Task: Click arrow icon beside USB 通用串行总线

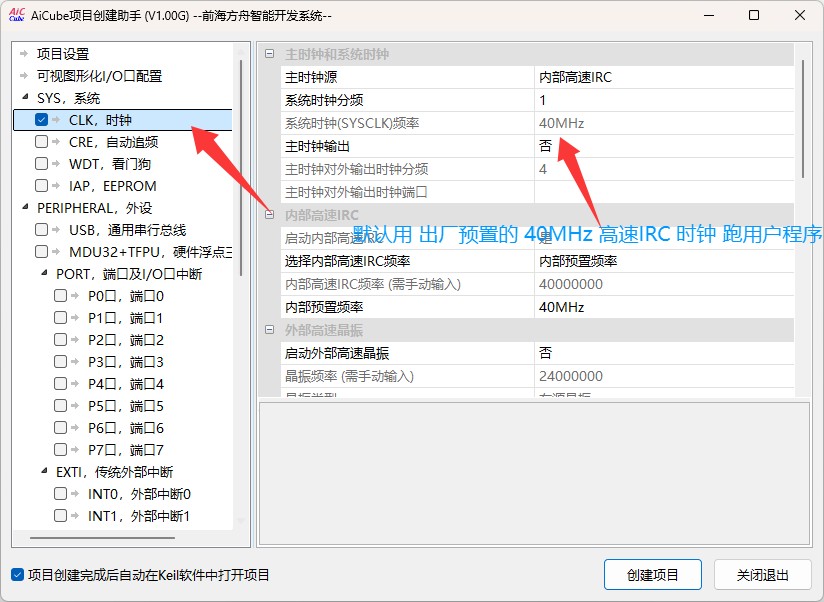Action: [56, 230]
